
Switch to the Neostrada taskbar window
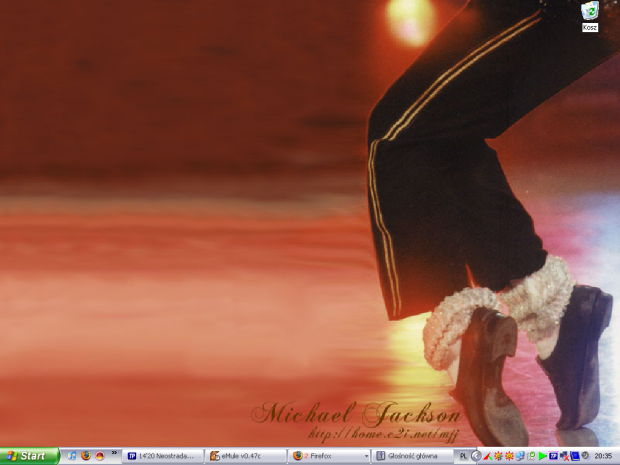163,456
